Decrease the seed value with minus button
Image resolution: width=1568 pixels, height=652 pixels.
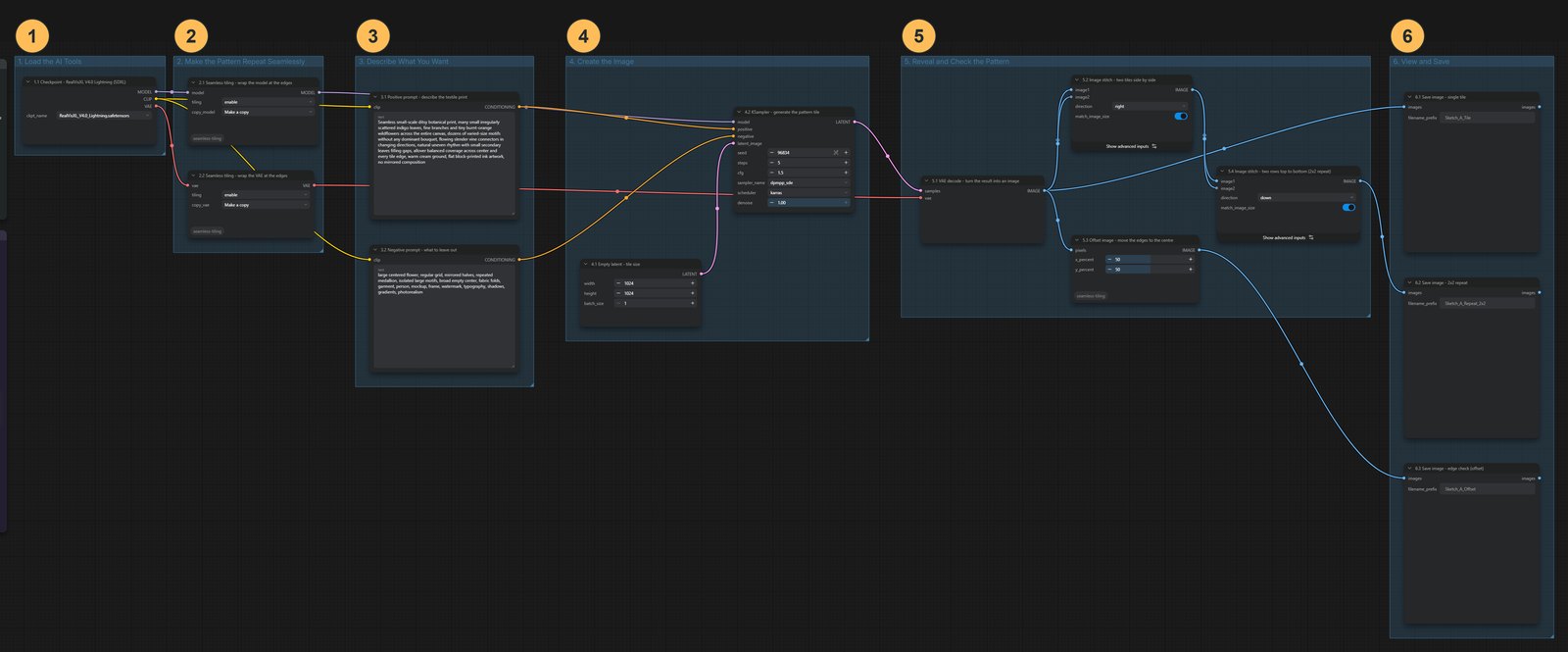pyautogui.click(x=771, y=153)
